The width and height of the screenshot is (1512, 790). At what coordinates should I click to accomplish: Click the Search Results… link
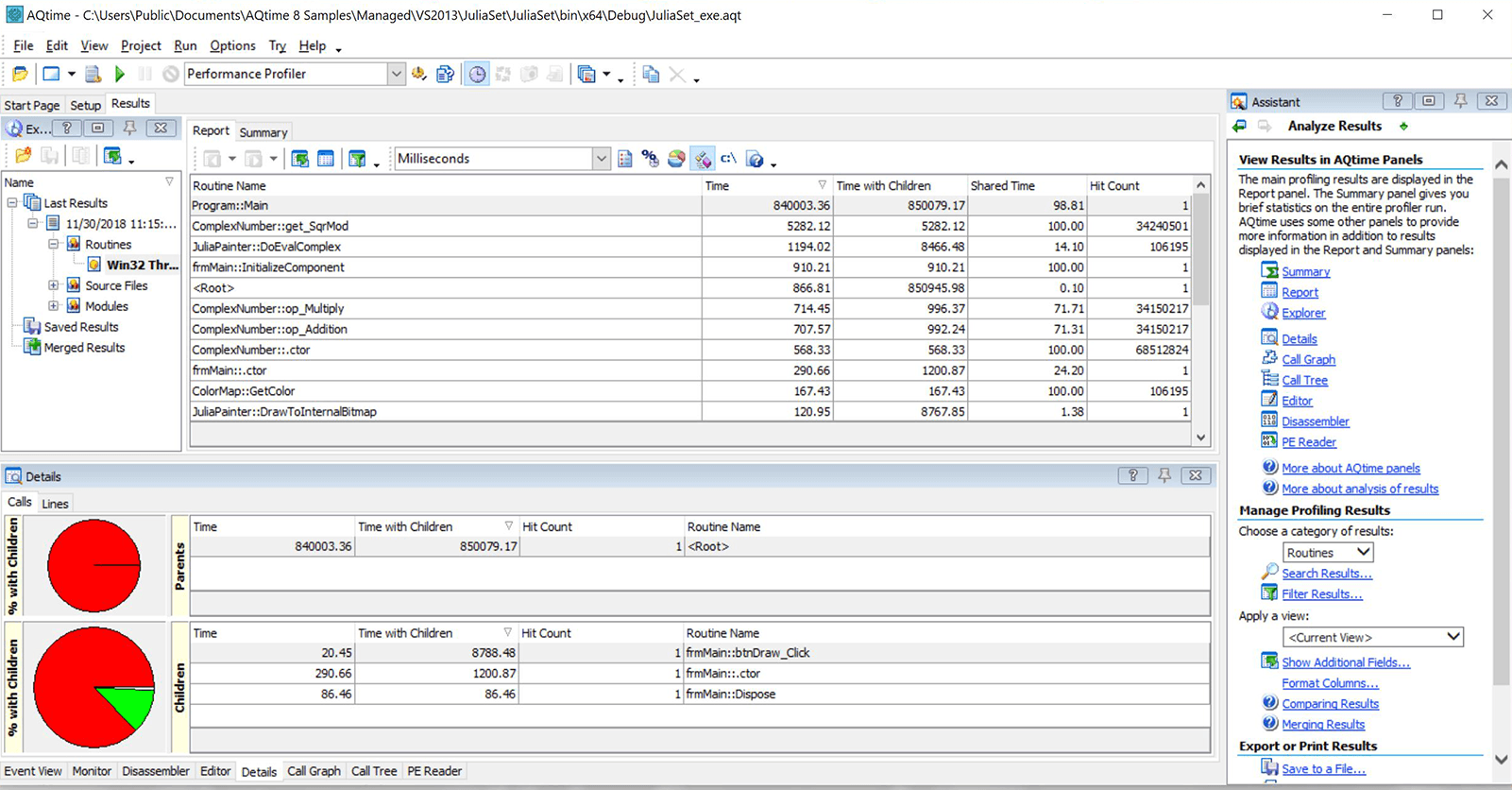click(x=1326, y=574)
